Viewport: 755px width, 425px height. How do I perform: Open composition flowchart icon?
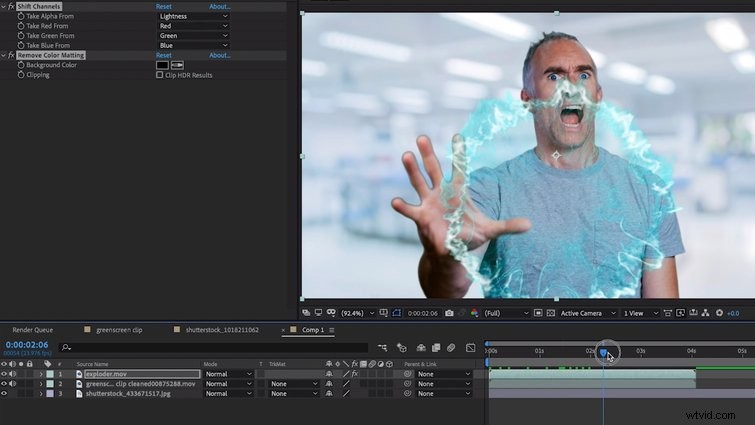coord(705,313)
